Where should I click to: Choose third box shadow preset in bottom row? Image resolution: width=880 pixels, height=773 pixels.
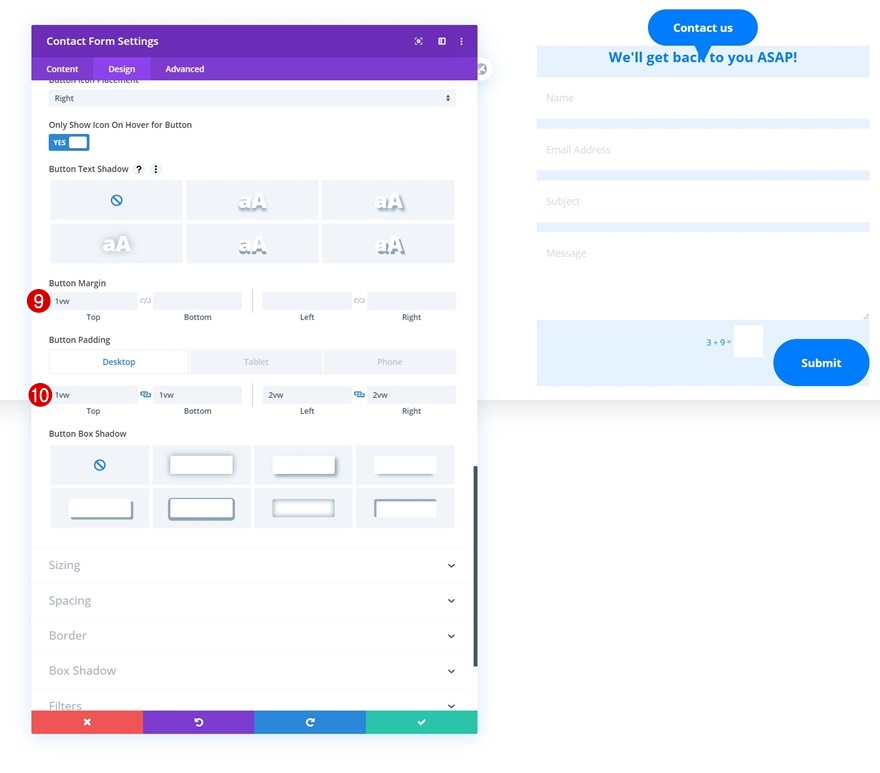[303, 508]
